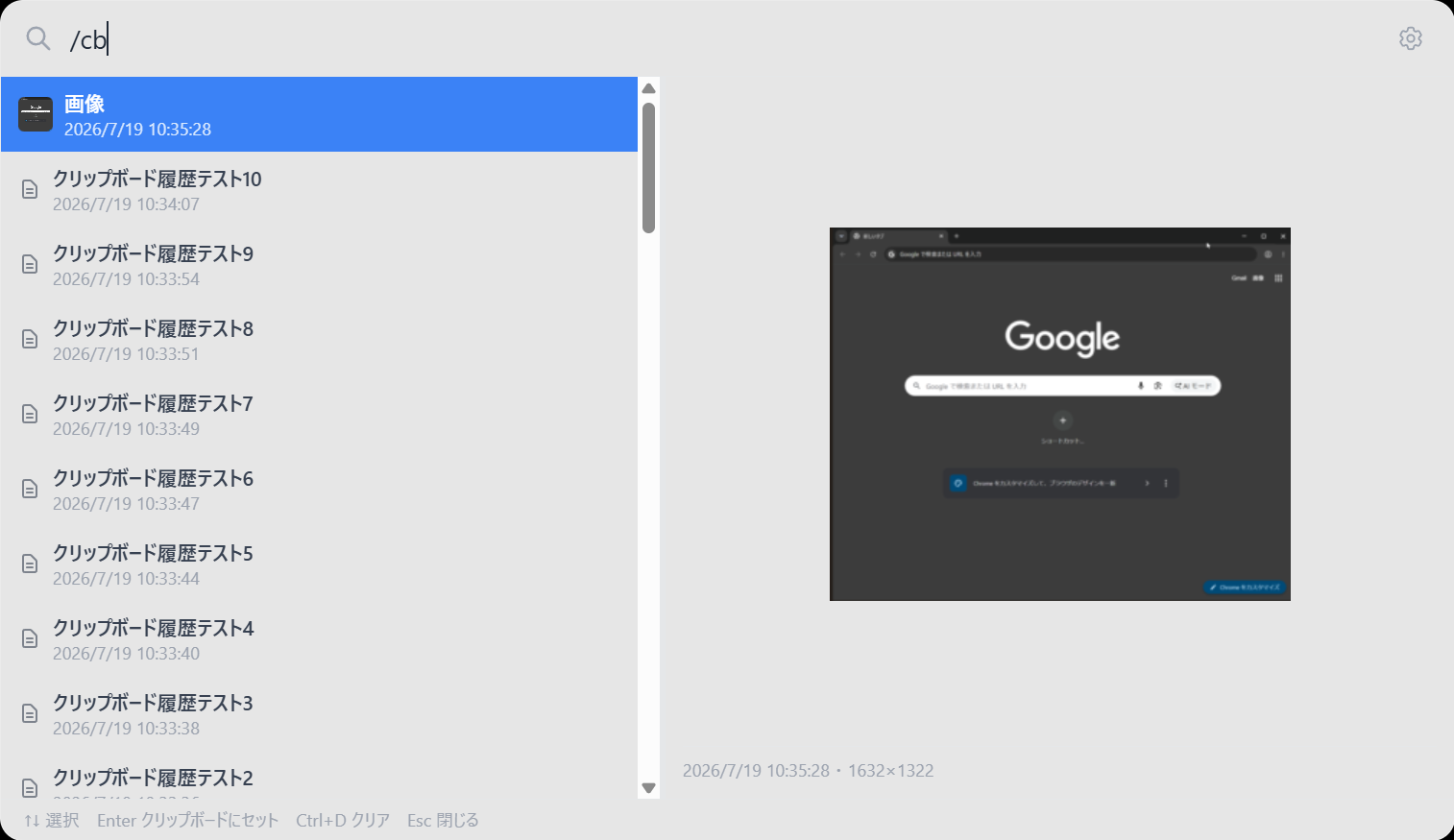Click the scrollbar up arrow of the history list
1454x840 pixels.
click(x=648, y=88)
